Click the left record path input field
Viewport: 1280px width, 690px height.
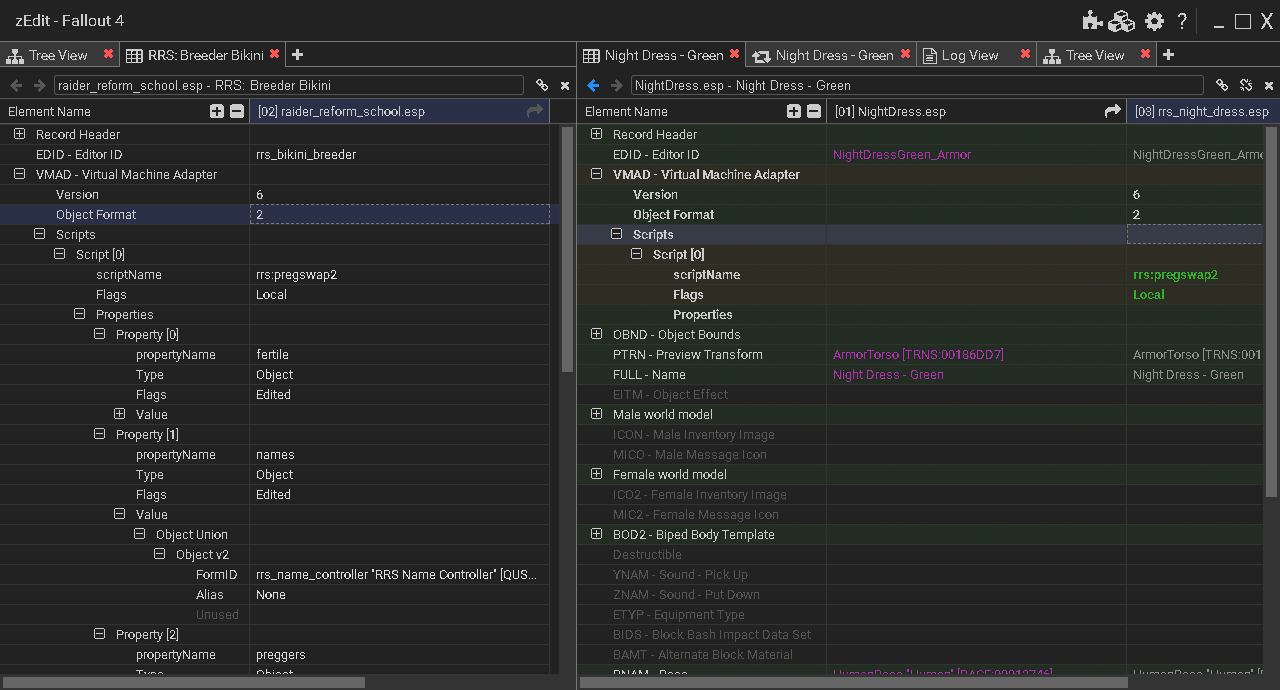pos(289,86)
